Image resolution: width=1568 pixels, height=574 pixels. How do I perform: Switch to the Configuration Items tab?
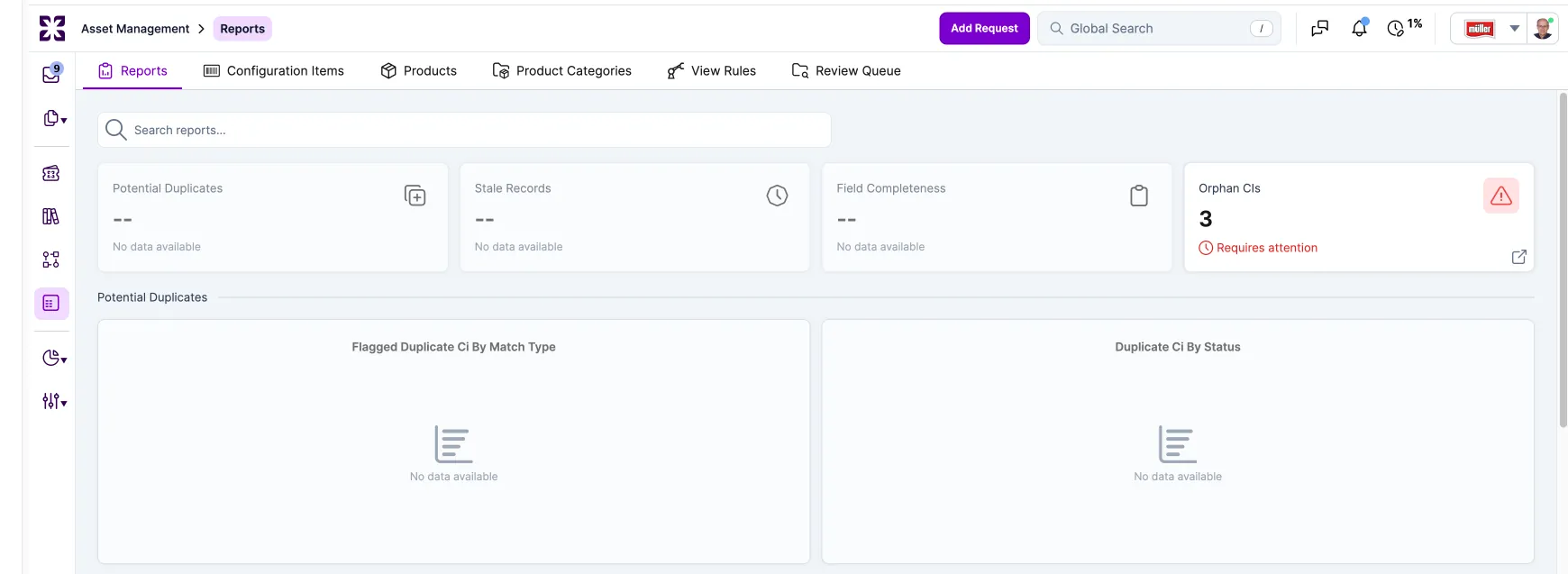[274, 70]
